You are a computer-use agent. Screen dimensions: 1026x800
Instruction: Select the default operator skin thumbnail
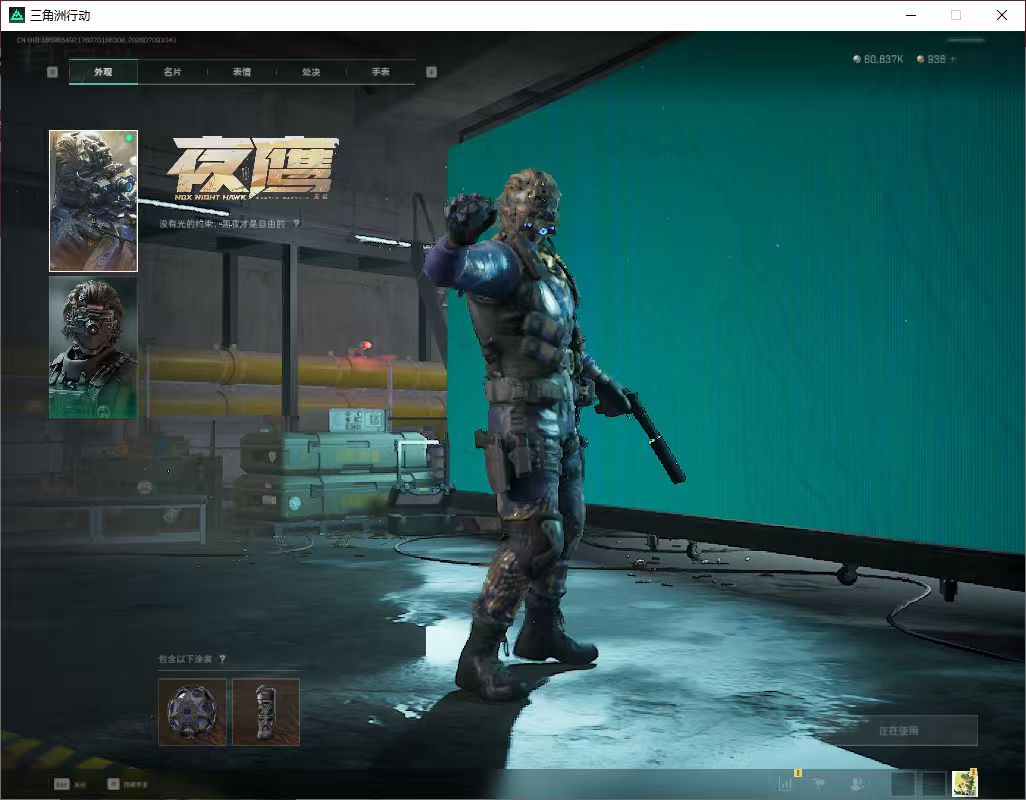[x=94, y=347]
